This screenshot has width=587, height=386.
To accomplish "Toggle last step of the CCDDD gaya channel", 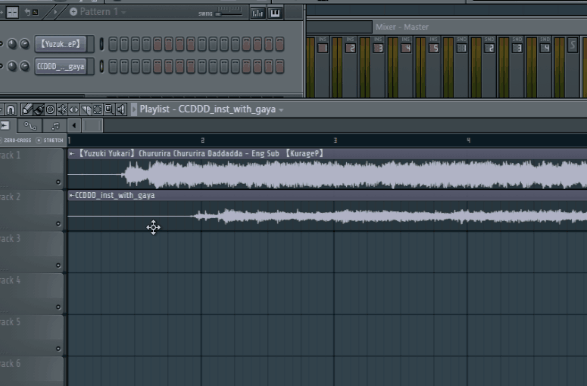I will (x=279, y=67).
